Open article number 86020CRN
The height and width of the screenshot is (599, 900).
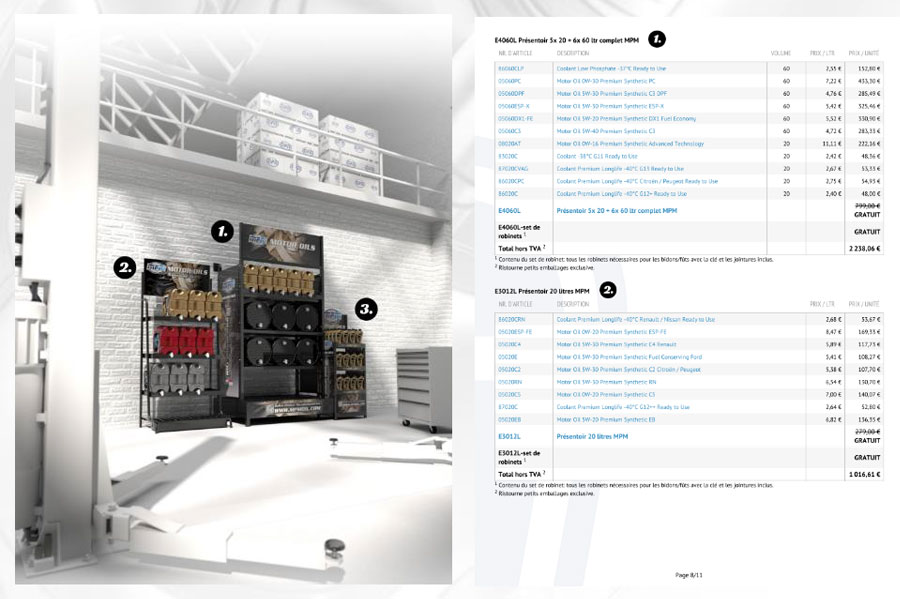coord(511,320)
